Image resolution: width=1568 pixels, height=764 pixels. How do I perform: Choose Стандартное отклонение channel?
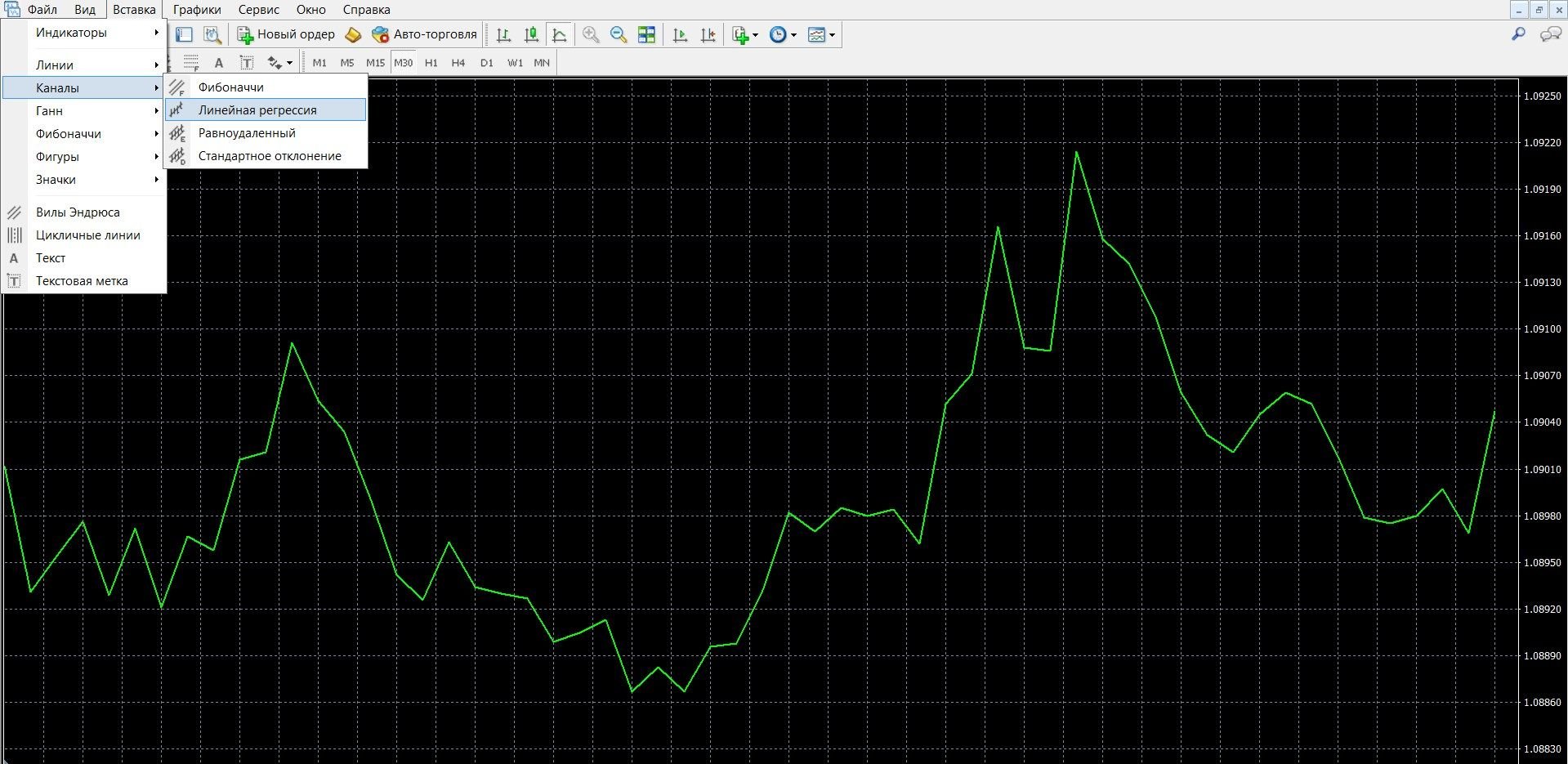266,156
